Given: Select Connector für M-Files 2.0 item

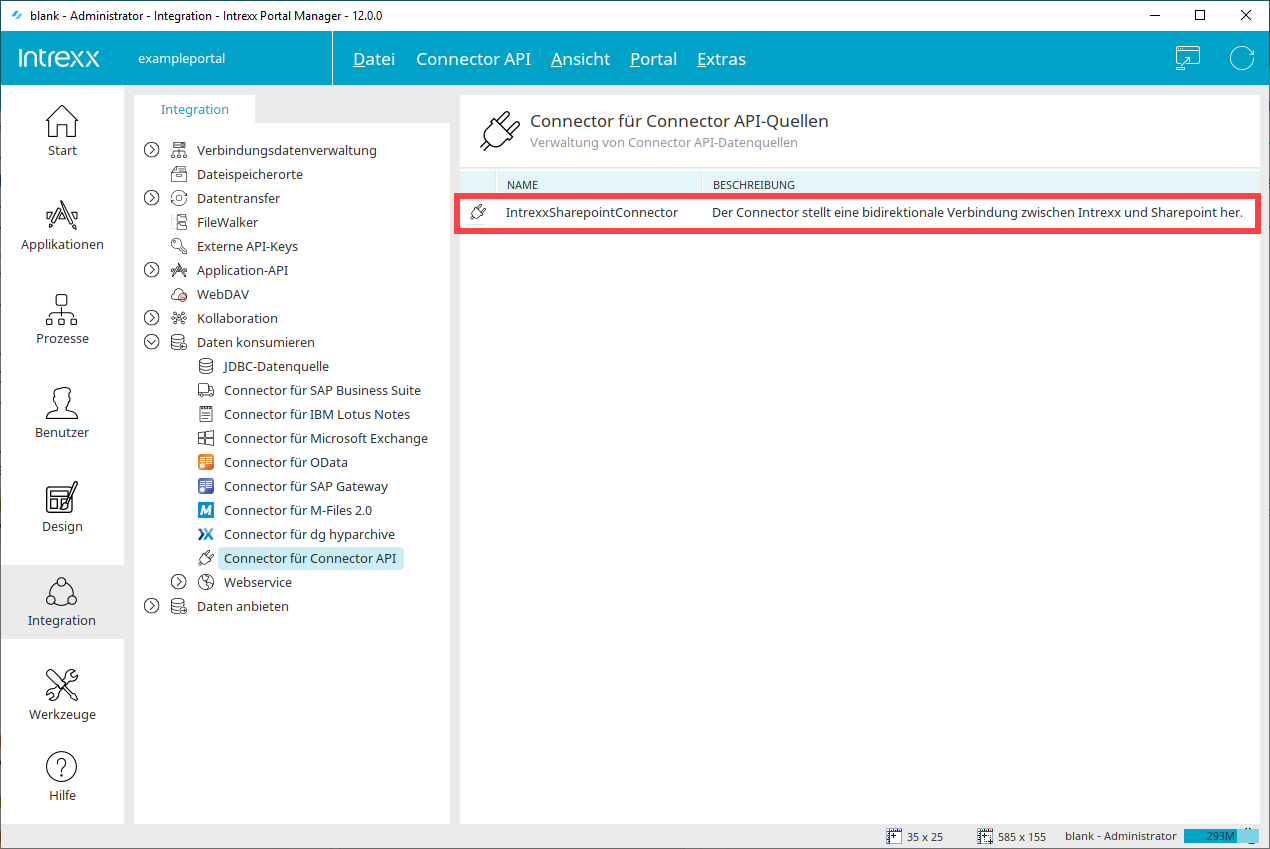Looking at the screenshot, I should [x=298, y=510].
